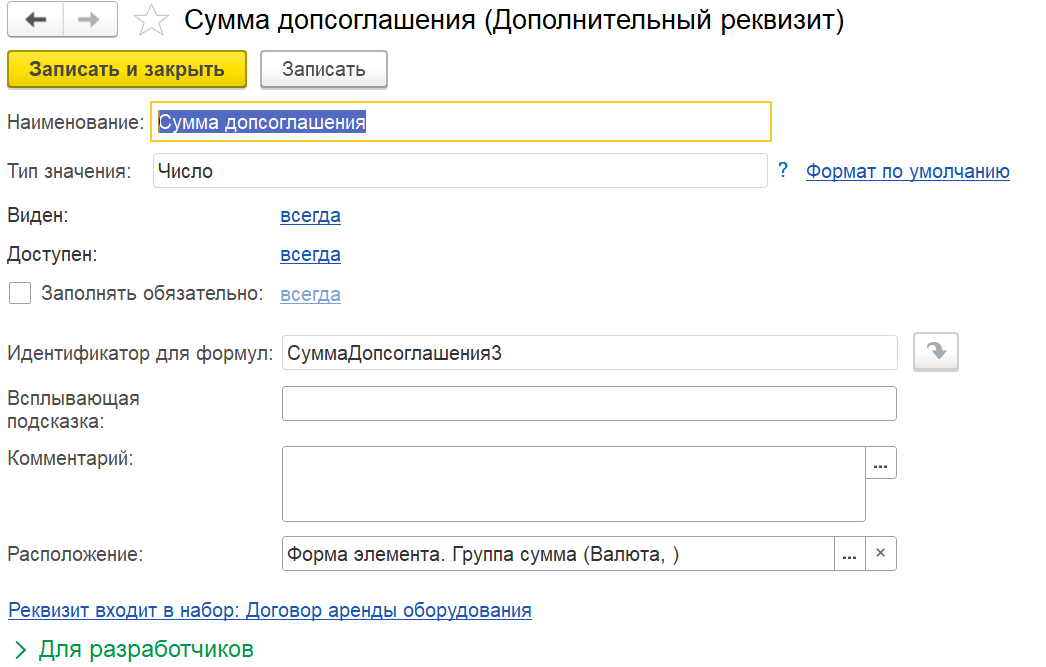Choose Расположение via its ellipsis button

pyautogui.click(x=849, y=554)
